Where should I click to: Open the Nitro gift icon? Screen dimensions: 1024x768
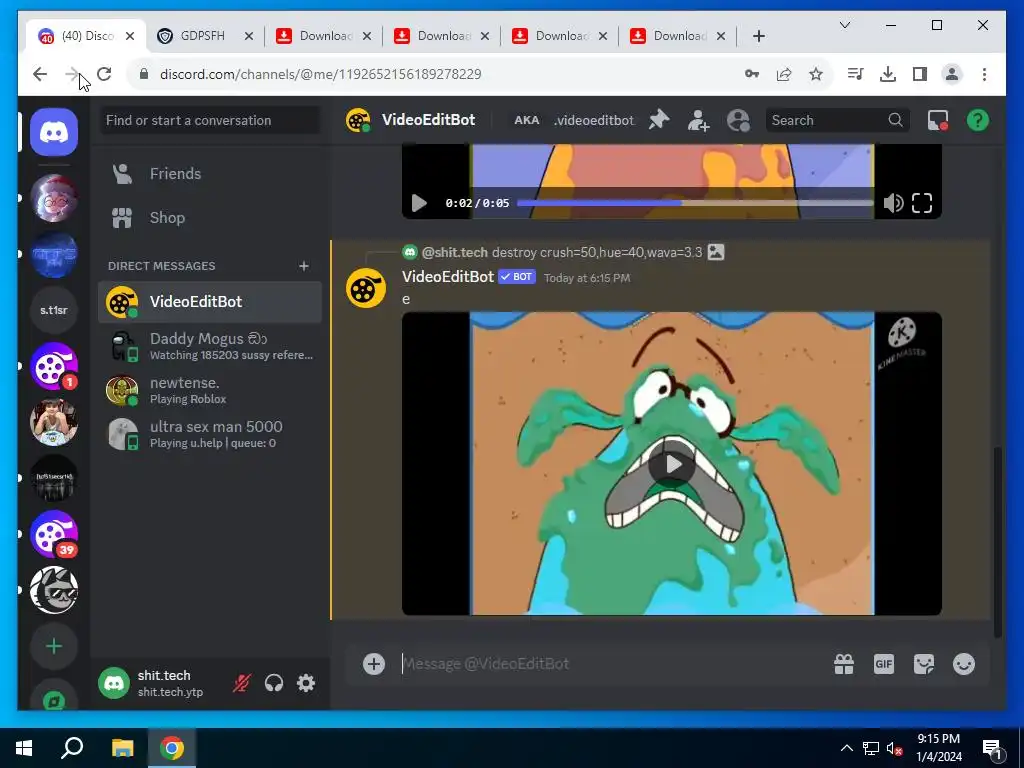(844, 664)
